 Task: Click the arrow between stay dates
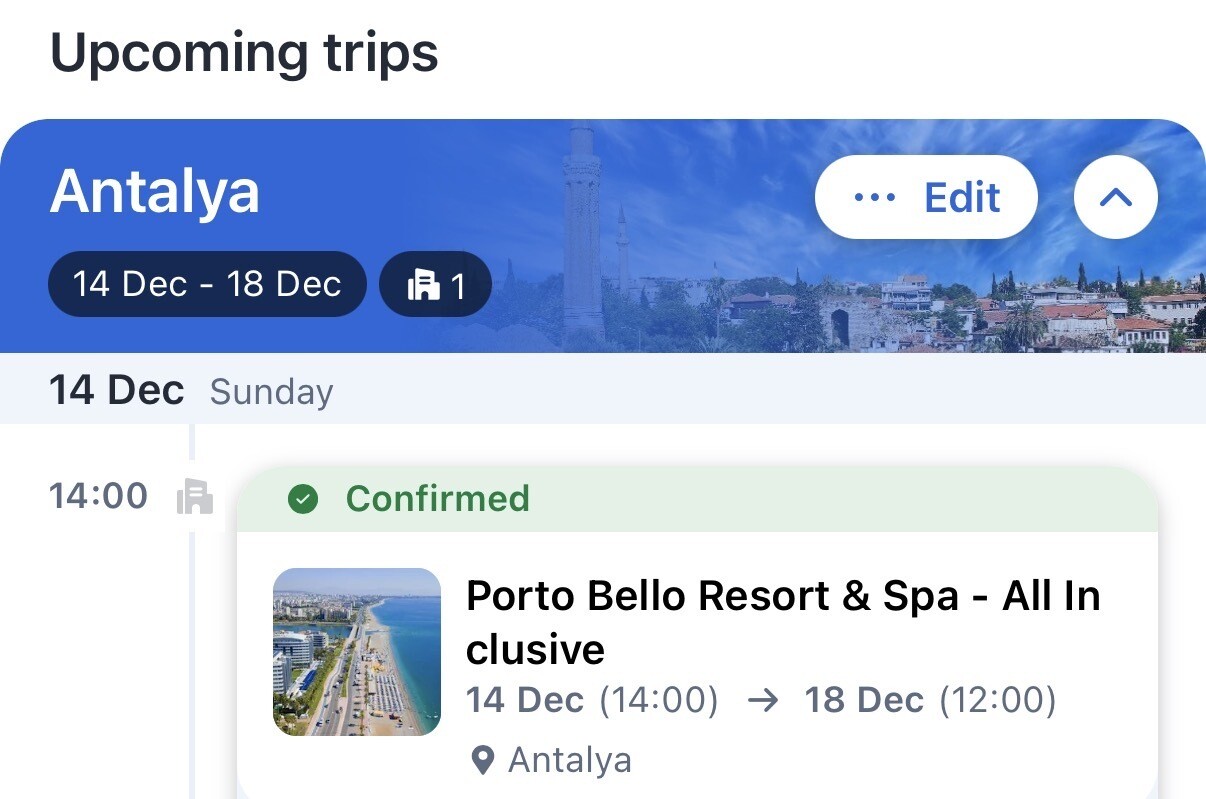[762, 701]
